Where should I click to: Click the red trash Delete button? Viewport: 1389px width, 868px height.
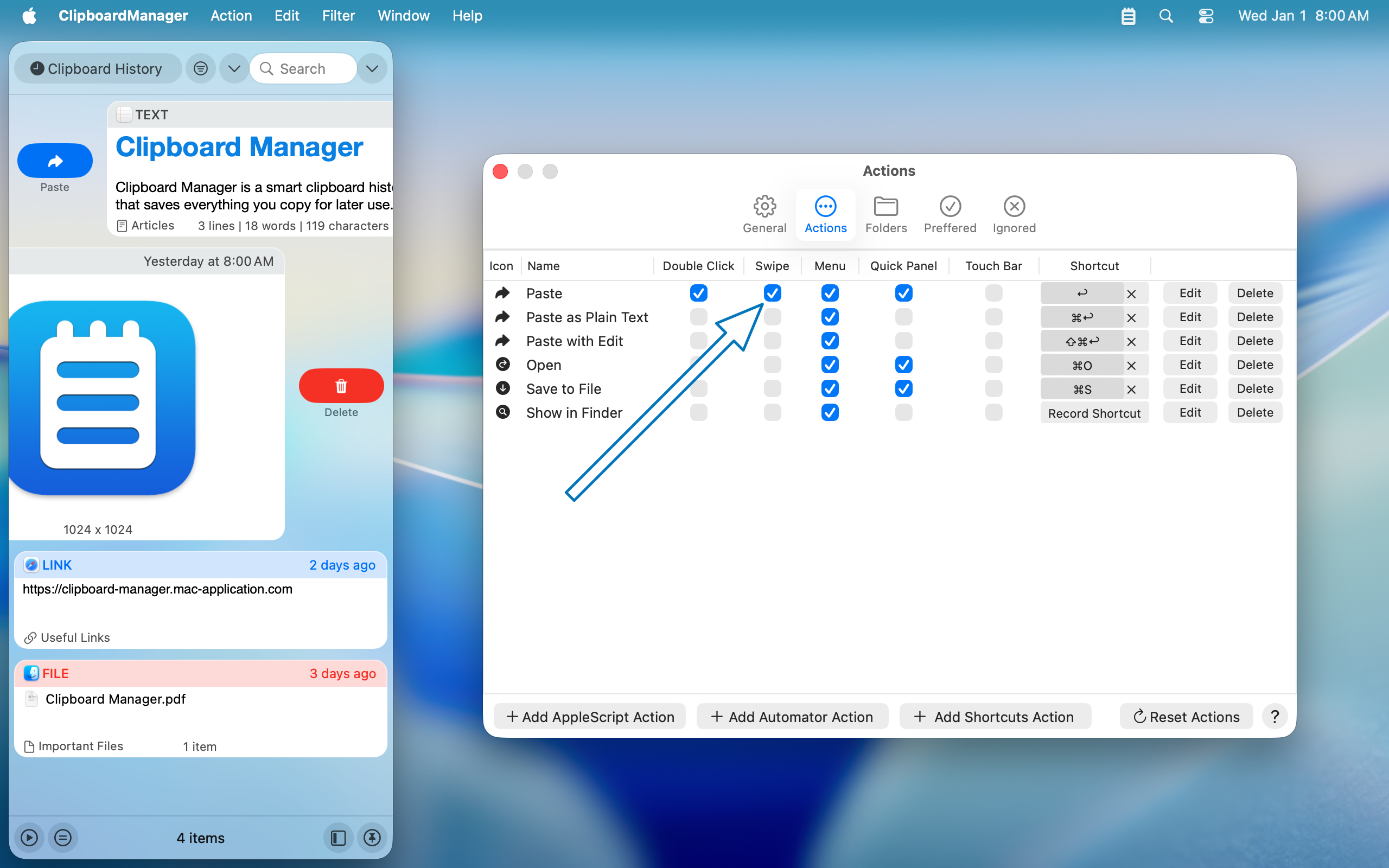341,386
